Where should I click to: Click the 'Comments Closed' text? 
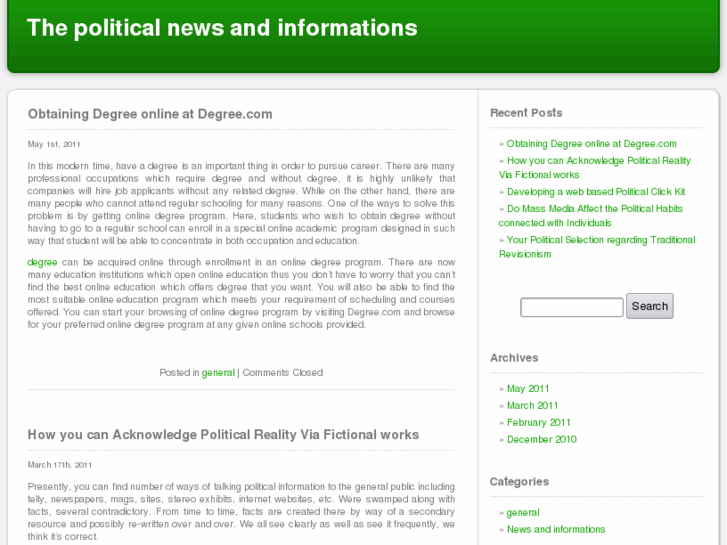tap(283, 373)
